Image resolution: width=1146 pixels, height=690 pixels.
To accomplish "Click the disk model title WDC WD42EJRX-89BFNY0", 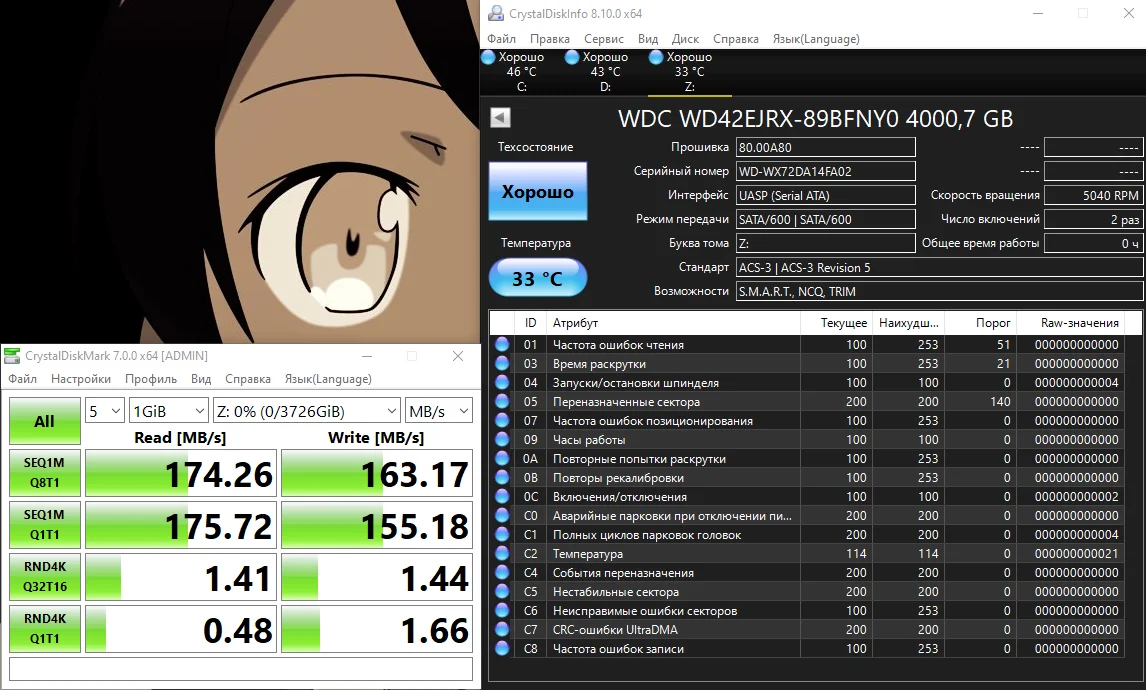I will click(816, 118).
